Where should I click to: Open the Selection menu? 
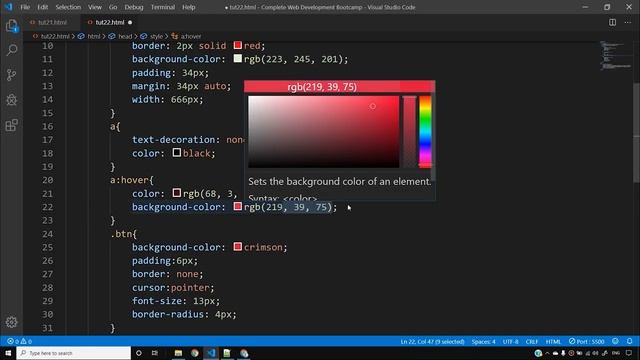tap(68, 7)
